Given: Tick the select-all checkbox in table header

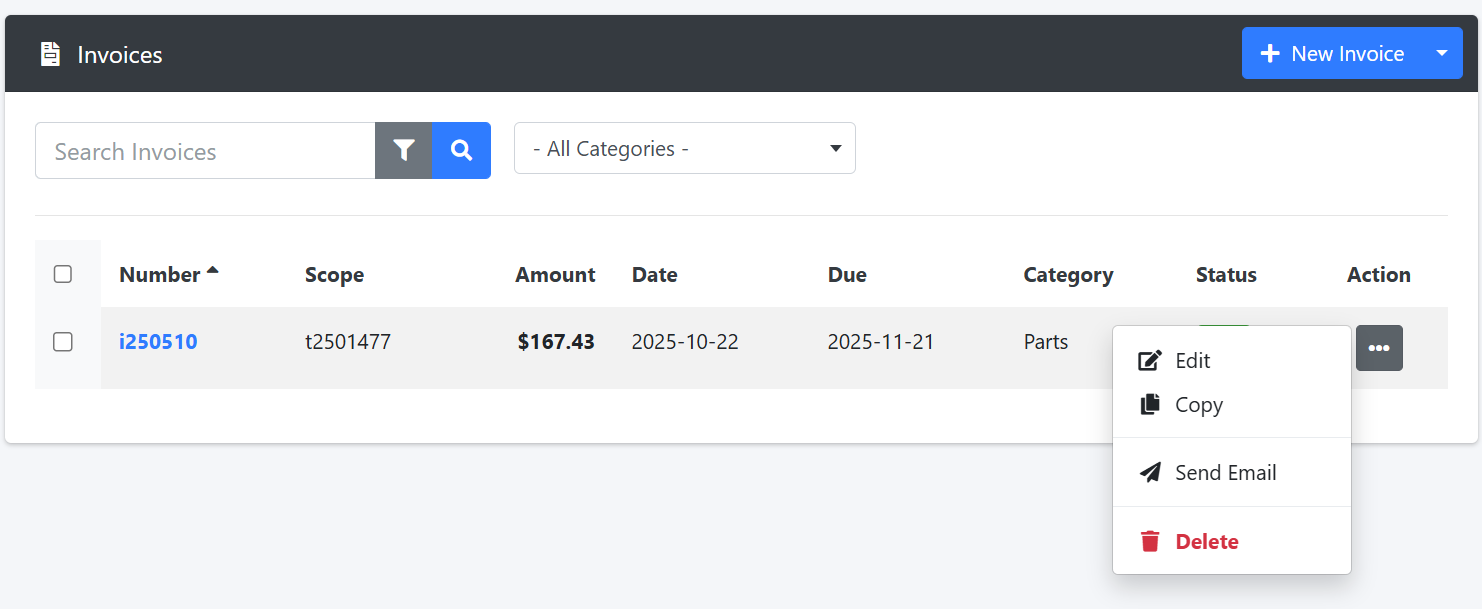Looking at the screenshot, I should (x=63, y=274).
